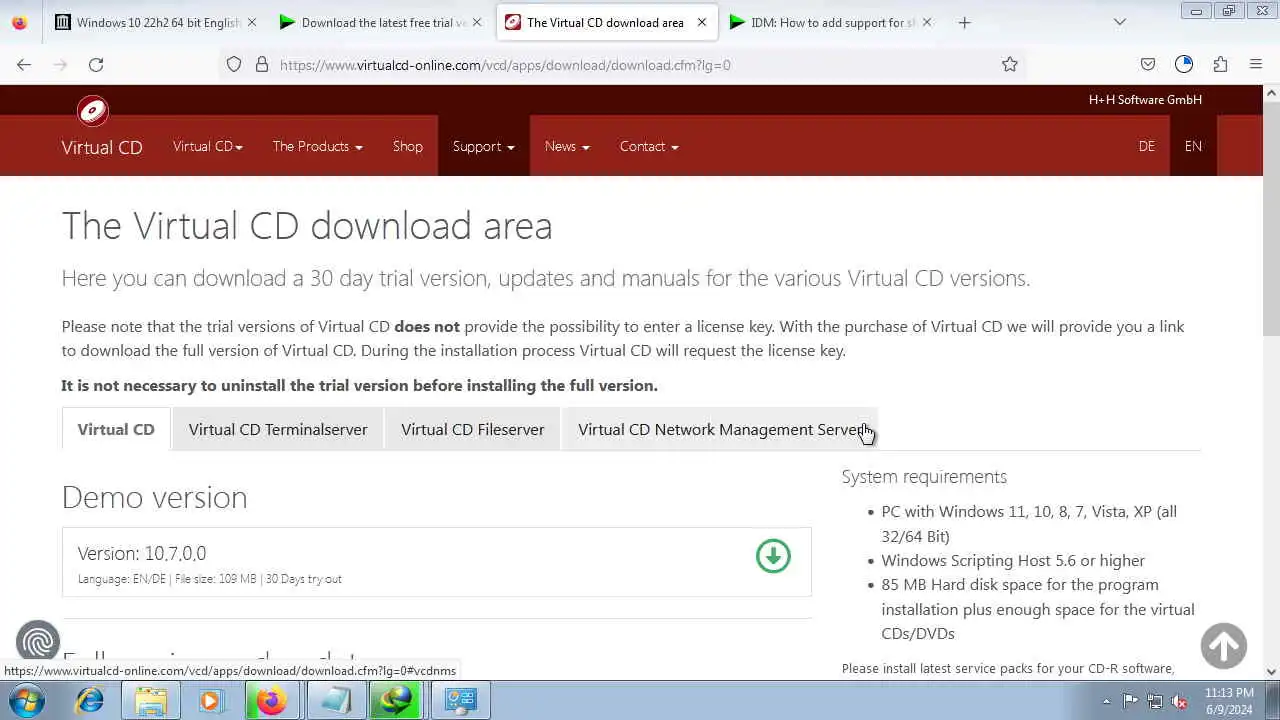The image size is (1280, 720).
Task: Click the scroll-to-top arrow button
Action: [1224, 646]
